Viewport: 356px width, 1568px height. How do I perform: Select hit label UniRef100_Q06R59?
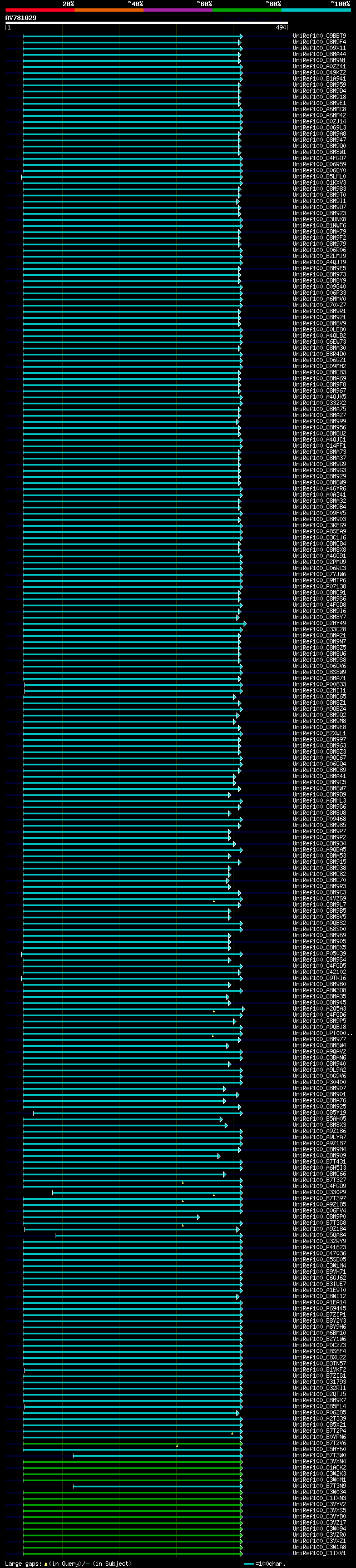(x=319, y=164)
